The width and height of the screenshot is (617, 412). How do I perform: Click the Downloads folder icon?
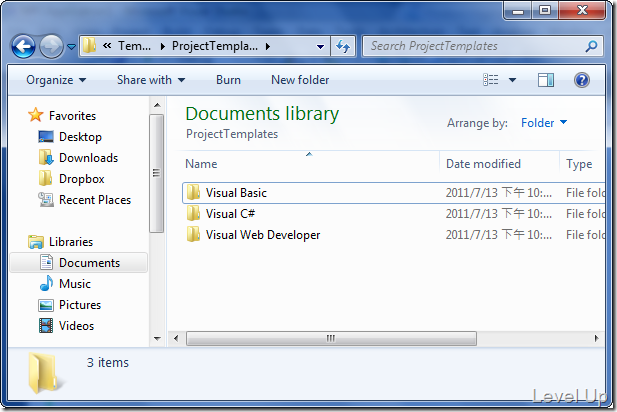[46, 157]
